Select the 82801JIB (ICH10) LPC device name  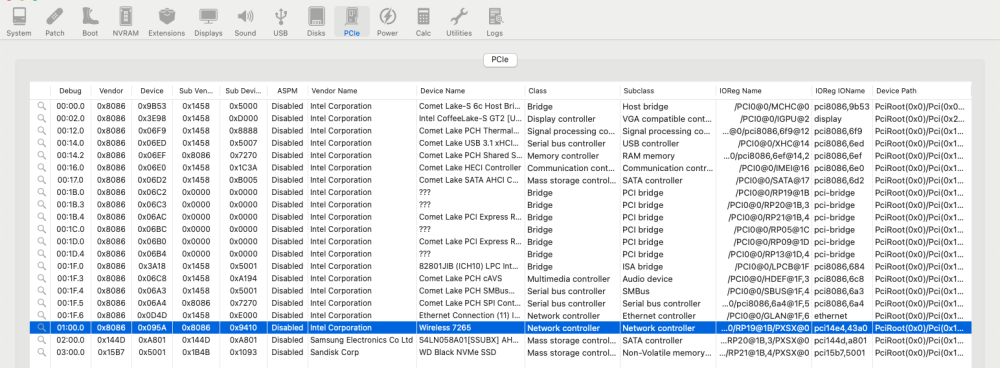(470, 267)
